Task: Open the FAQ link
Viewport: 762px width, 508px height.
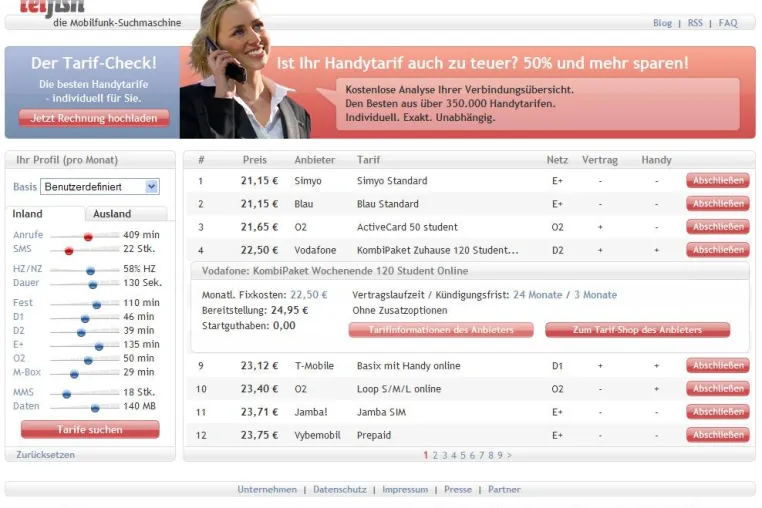Action: coord(727,23)
